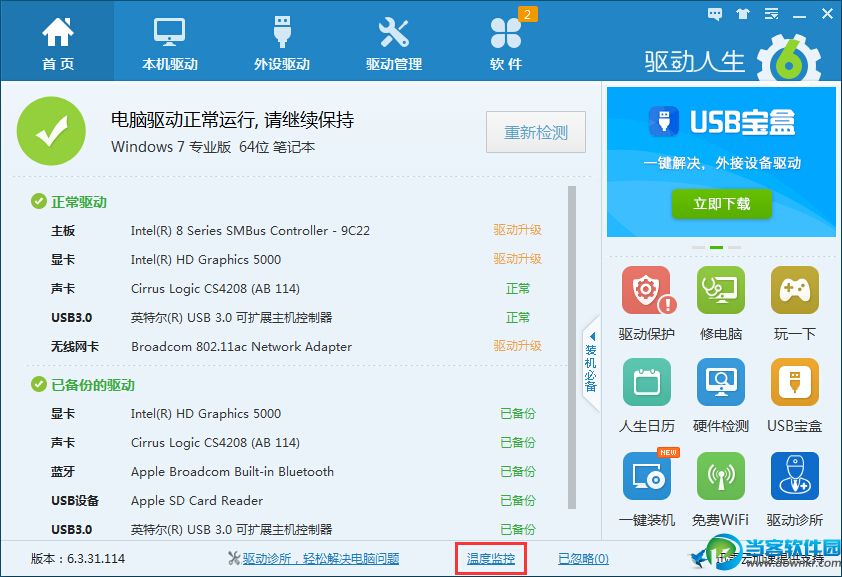Open the USB宝盒 advertisement banner
This screenshot has width=842, height=577.
point(721,162)
